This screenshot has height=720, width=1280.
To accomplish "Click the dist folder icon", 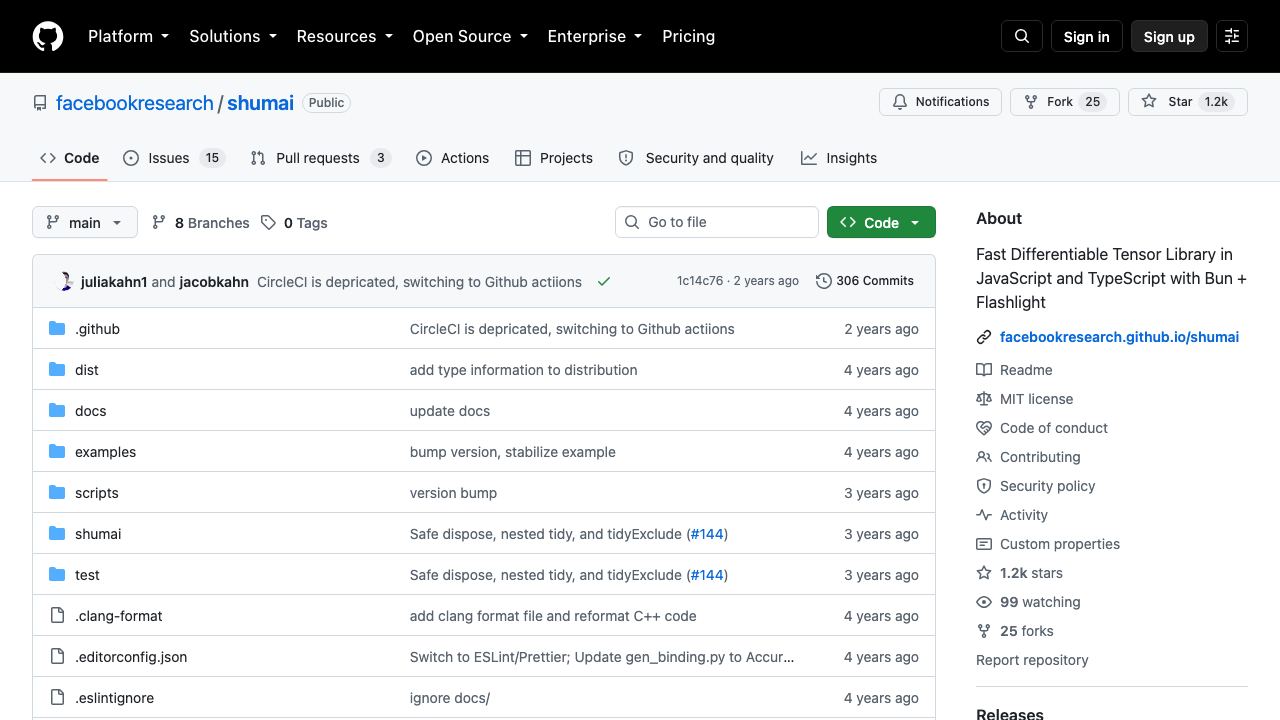I will [57, 370].
